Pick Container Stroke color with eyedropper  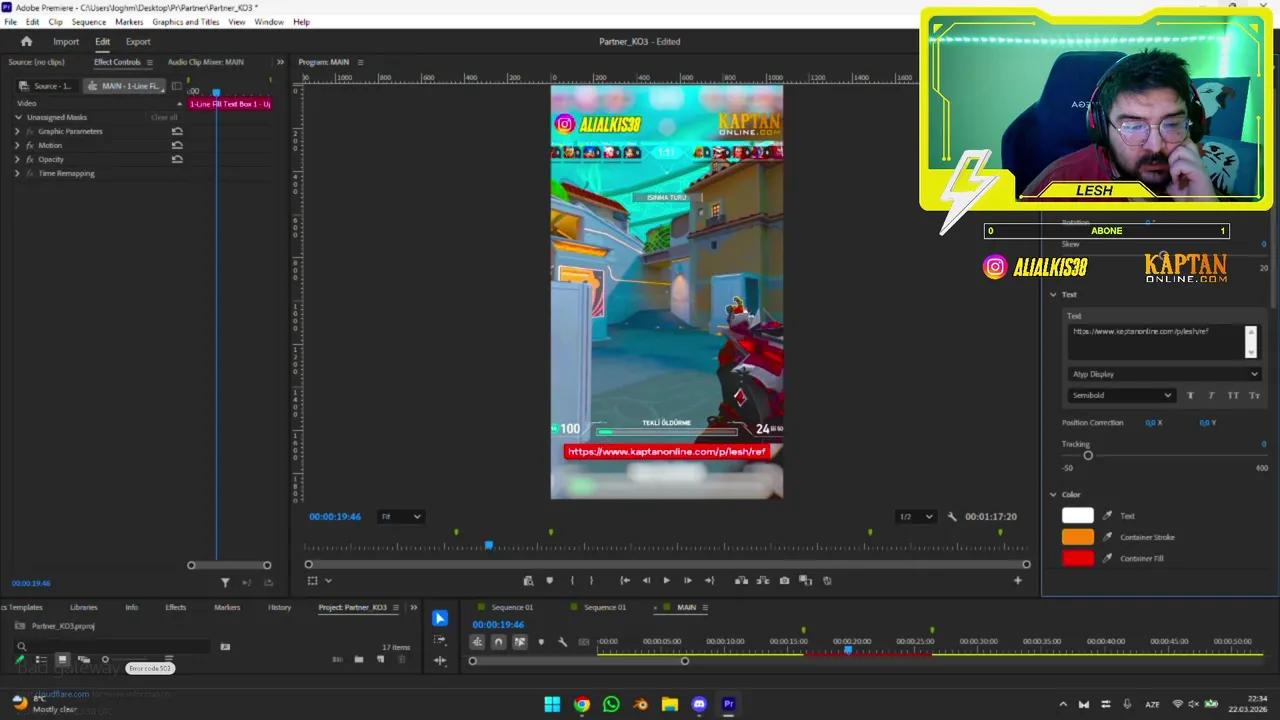(1107, 537)
